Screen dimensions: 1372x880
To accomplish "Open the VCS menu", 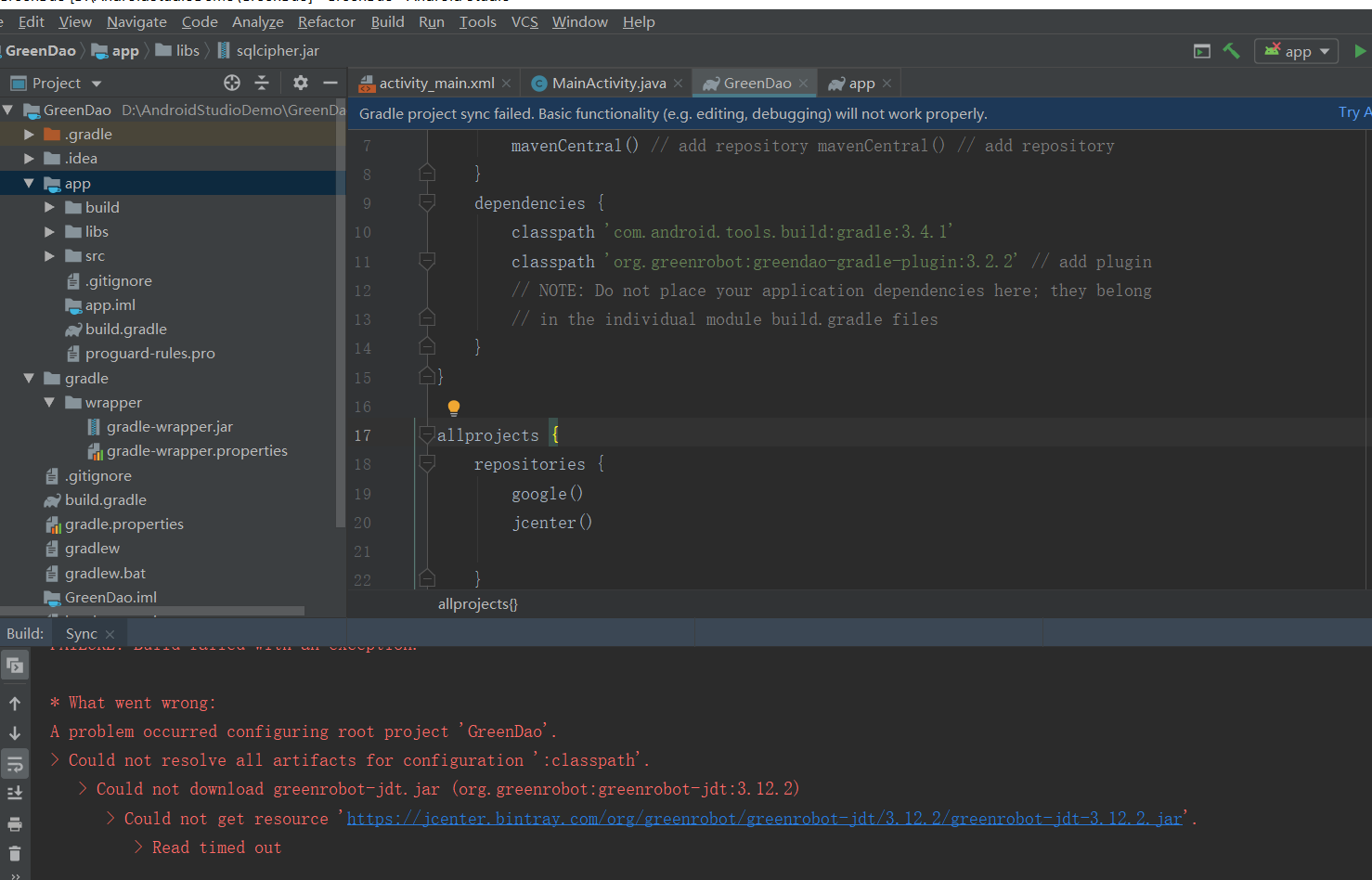I will [524, 21].
